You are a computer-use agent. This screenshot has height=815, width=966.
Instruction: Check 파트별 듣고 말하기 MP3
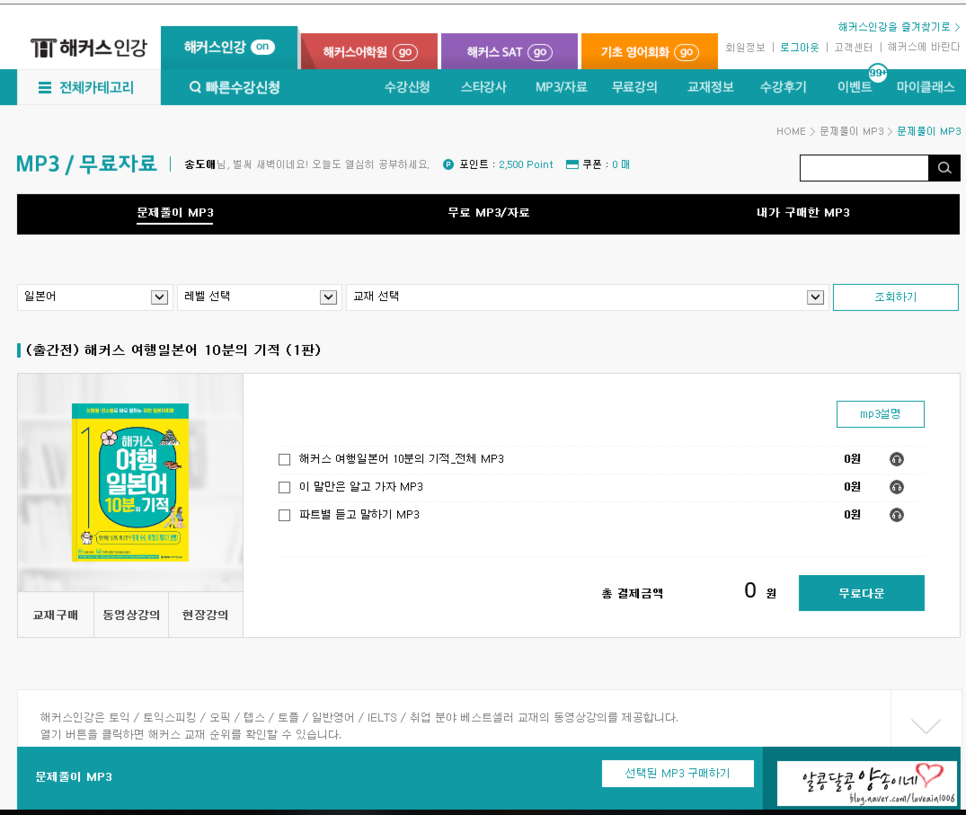284,515
